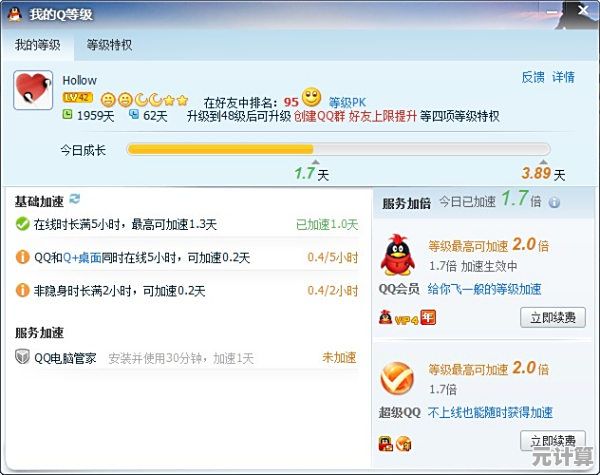Open the 反馈 link
This screenshot has width=600, height=475.
click(533, 77)
